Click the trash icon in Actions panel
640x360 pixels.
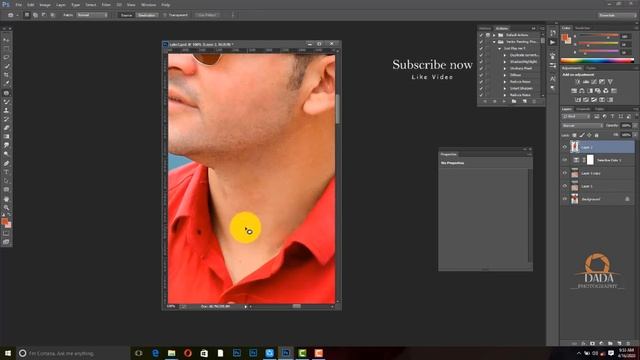pos(534,101)
